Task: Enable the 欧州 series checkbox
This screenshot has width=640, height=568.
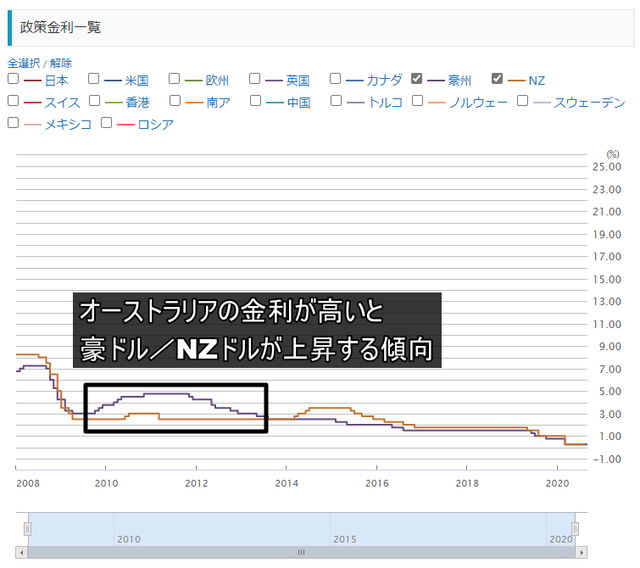Action: [x=174, y=78]
